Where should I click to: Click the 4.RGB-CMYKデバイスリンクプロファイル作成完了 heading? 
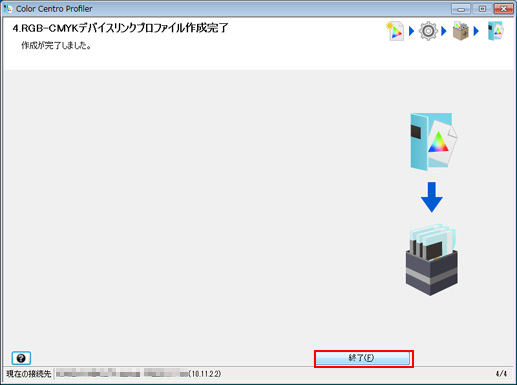coord(121,28)
